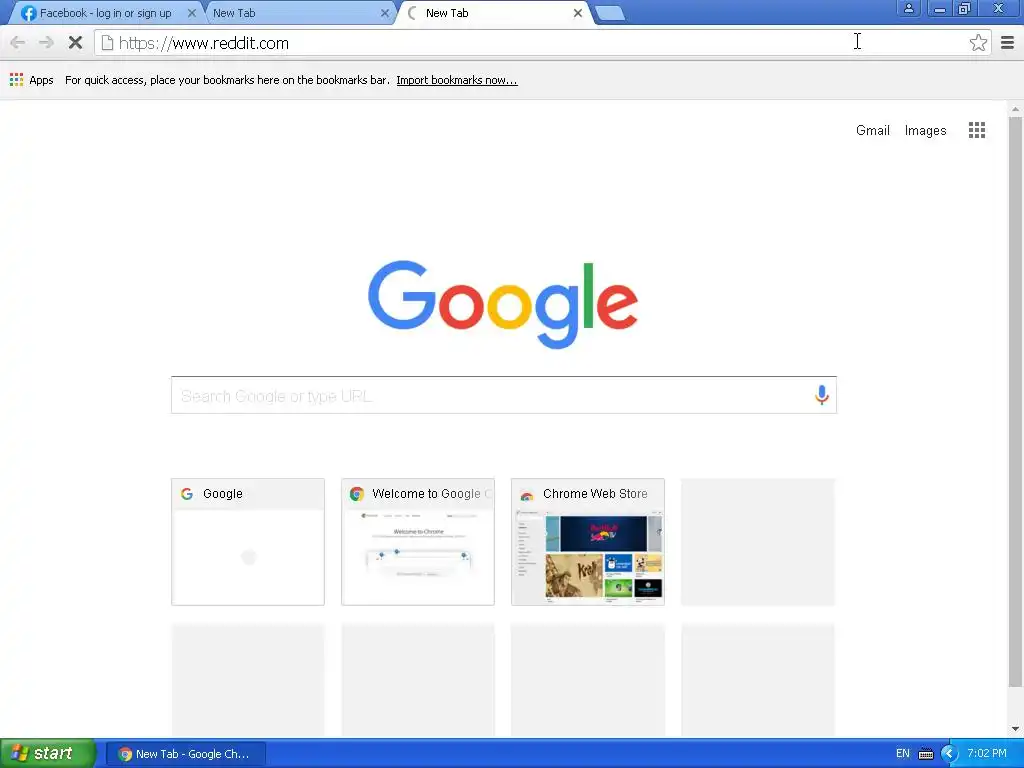1024x768 pixels.
Task: Close the Facebook tab
Action: (191, 13)
